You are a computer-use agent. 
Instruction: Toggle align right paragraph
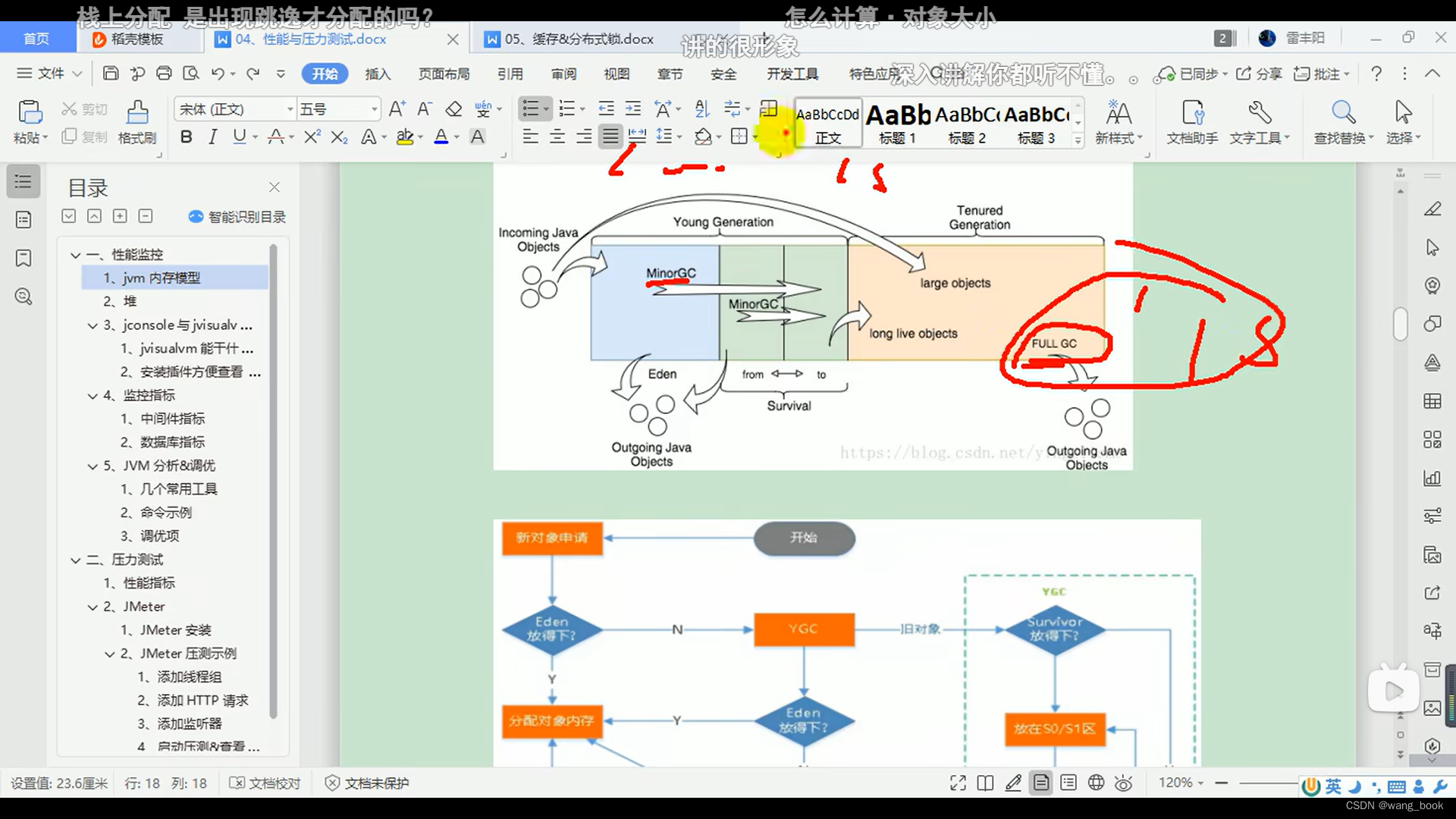(583, 137)
